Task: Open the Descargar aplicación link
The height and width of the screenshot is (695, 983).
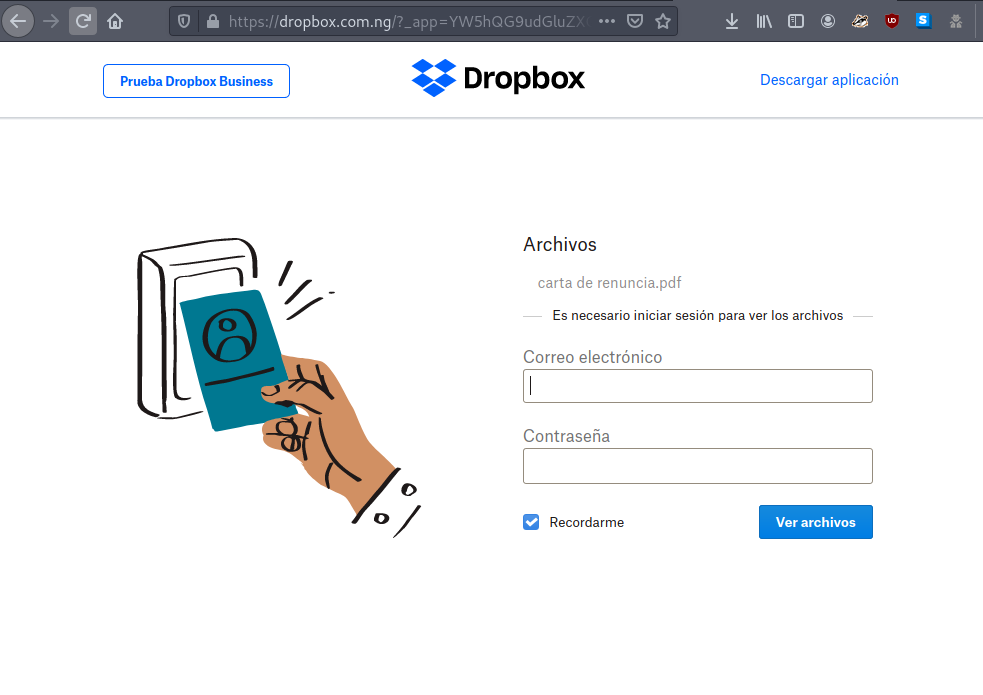Action: 829,80
